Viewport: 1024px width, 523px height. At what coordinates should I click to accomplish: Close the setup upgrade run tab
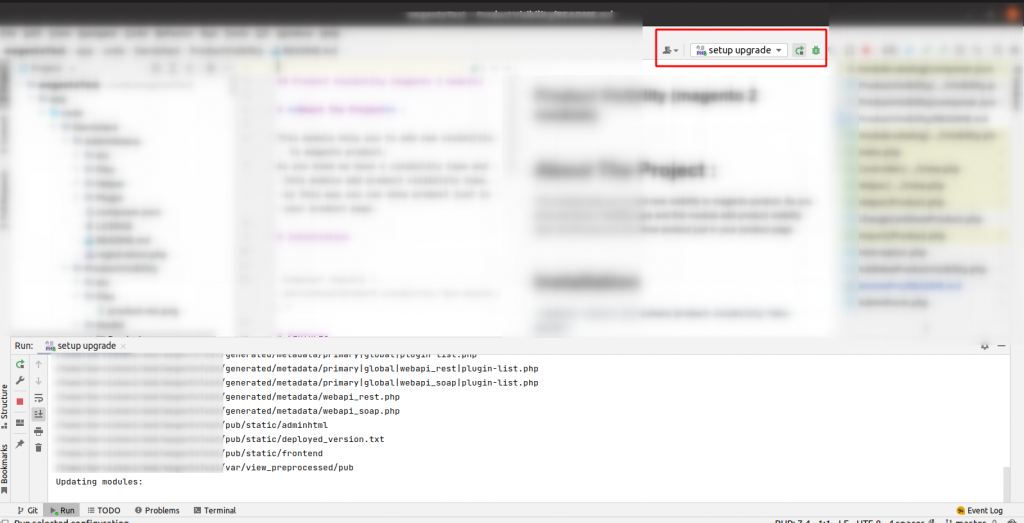pos(123,346)
